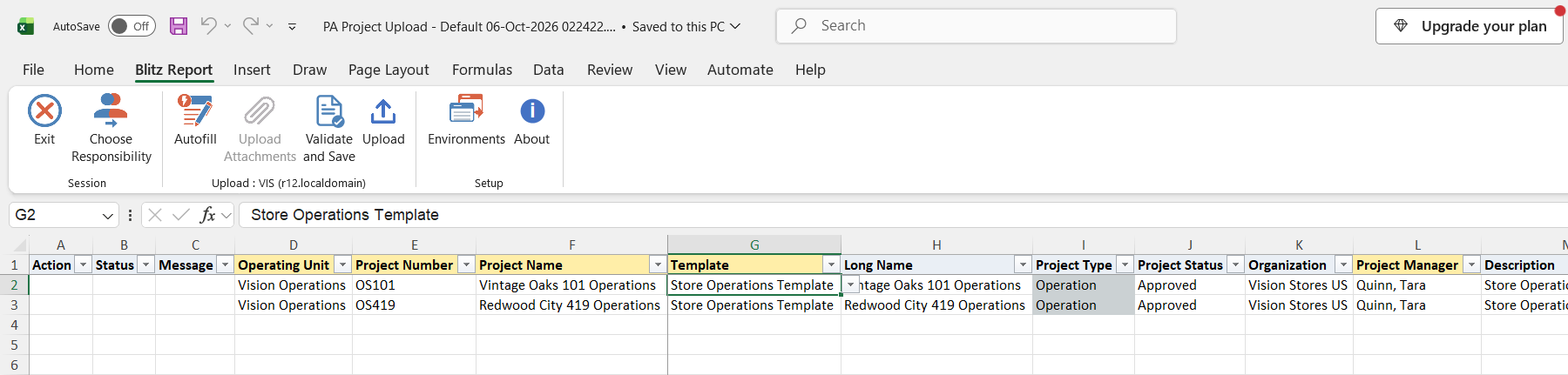Open Project Number filter dropdown
Viewport: 1568px width, 375px height.
tap(466, 265)
